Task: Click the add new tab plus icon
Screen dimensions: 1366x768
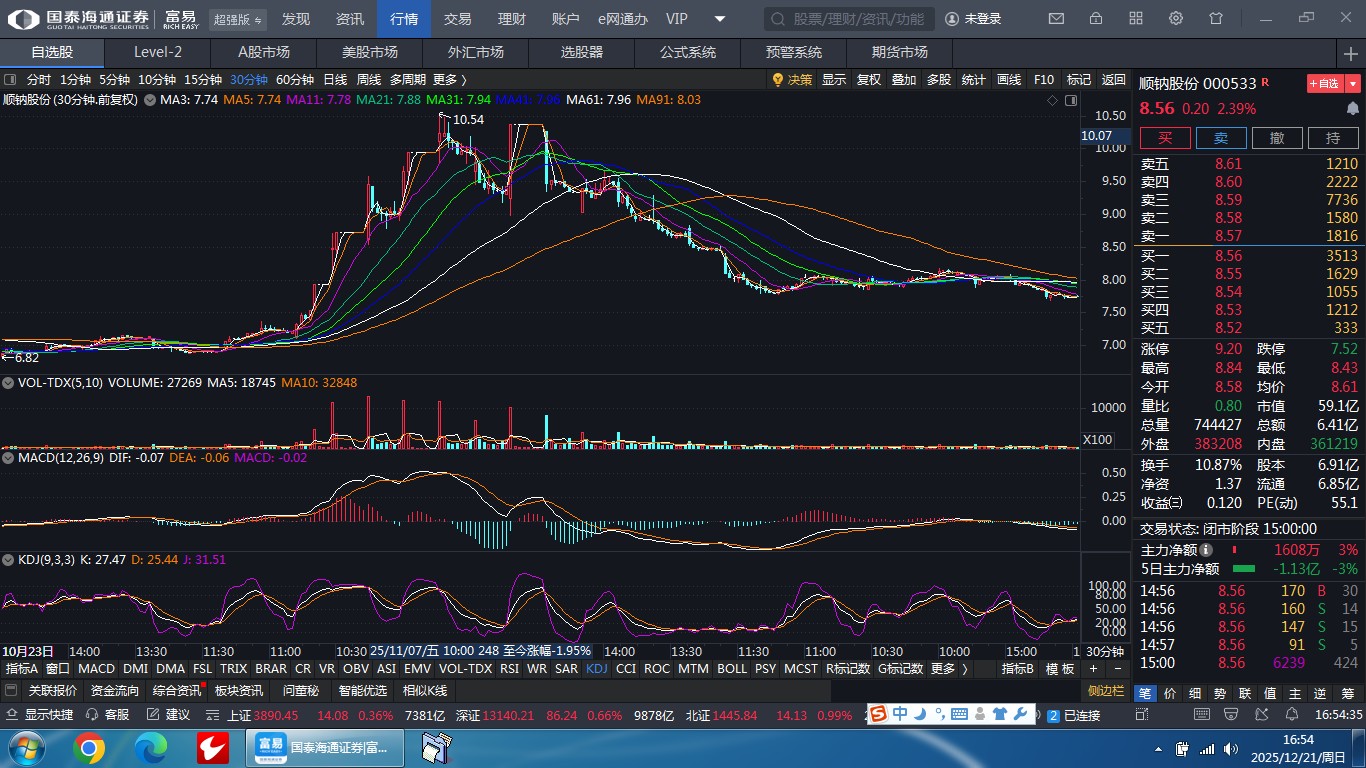Action: click(x=1351, y=53)
